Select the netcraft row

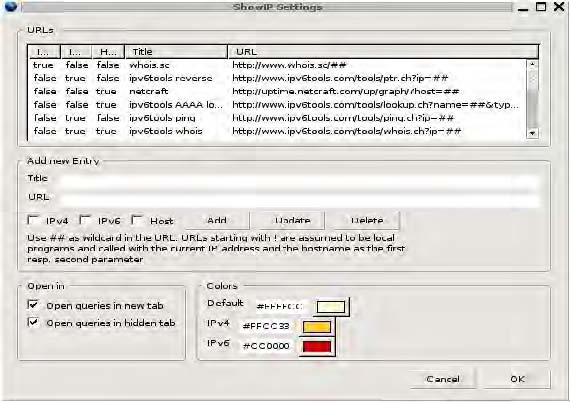pos(277,91)
